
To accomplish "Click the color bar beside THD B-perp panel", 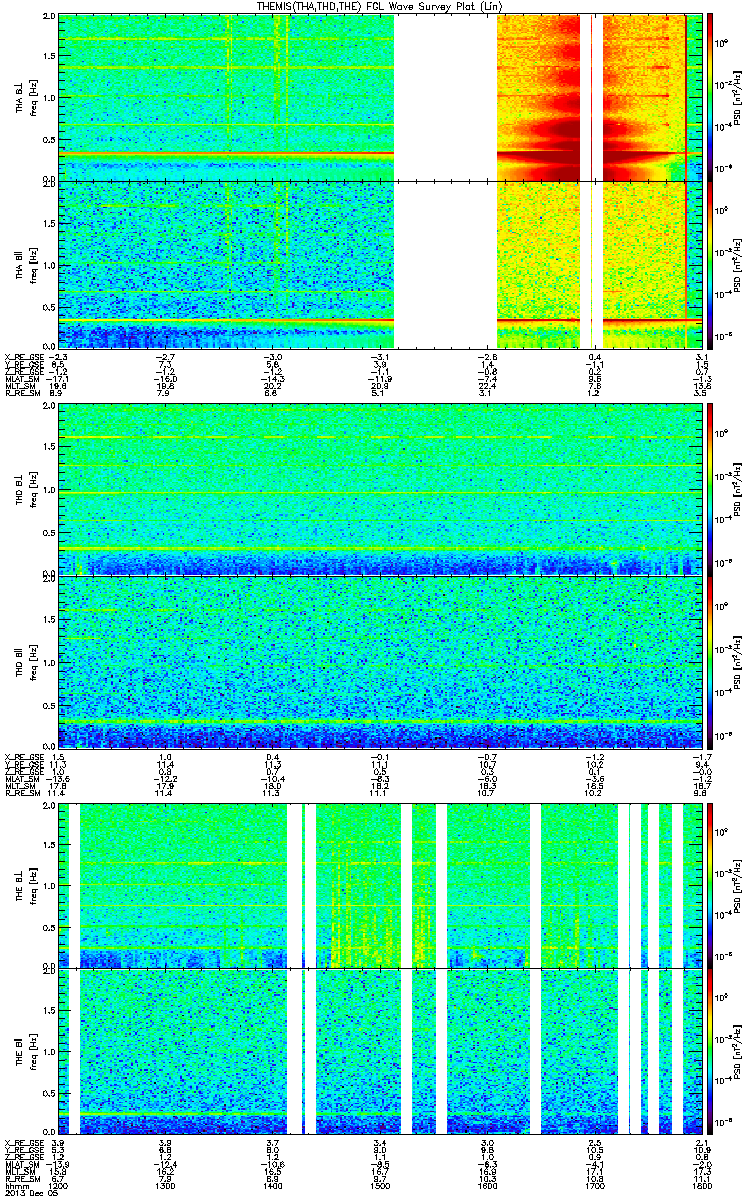I will (x=710, y=490).
